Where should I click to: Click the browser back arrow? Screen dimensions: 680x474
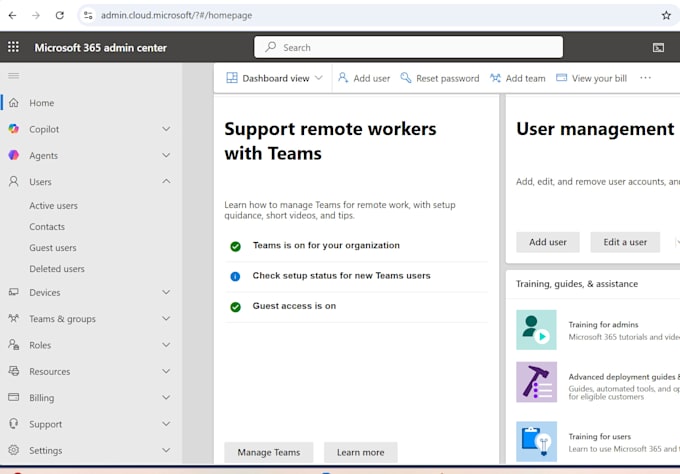click(x=12, y=15)
